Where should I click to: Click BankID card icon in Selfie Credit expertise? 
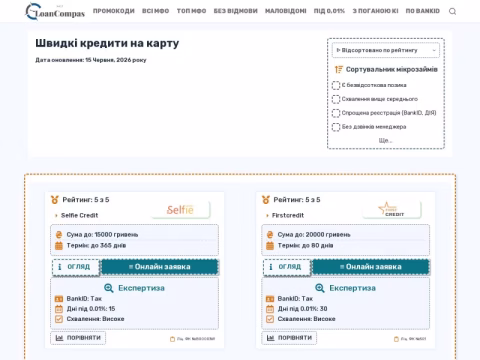point(59,299)
